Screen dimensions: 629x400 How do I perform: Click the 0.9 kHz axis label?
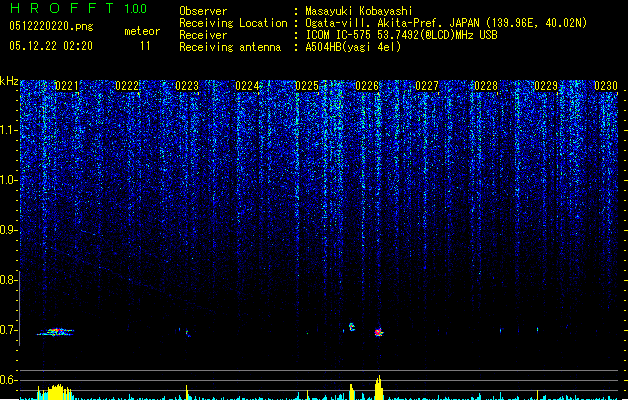9,230
